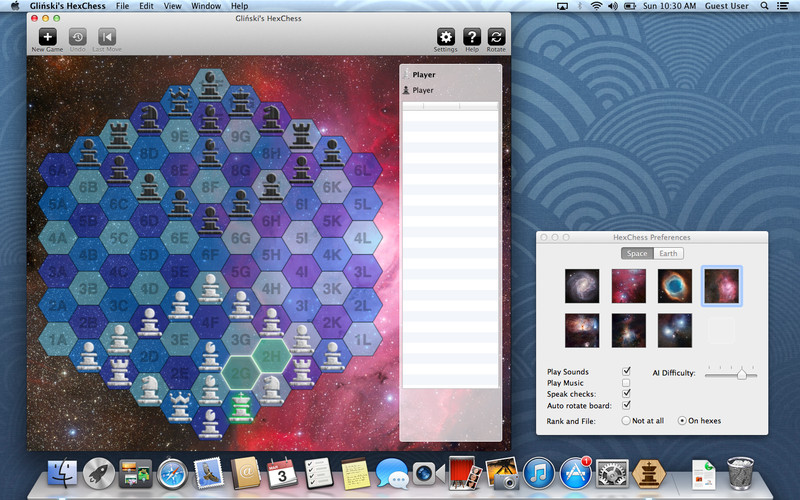Image resolution: width=800 pixels, height=500 pixels.
Task: Click the highlighted 2G hex
Action: [240, 373]
